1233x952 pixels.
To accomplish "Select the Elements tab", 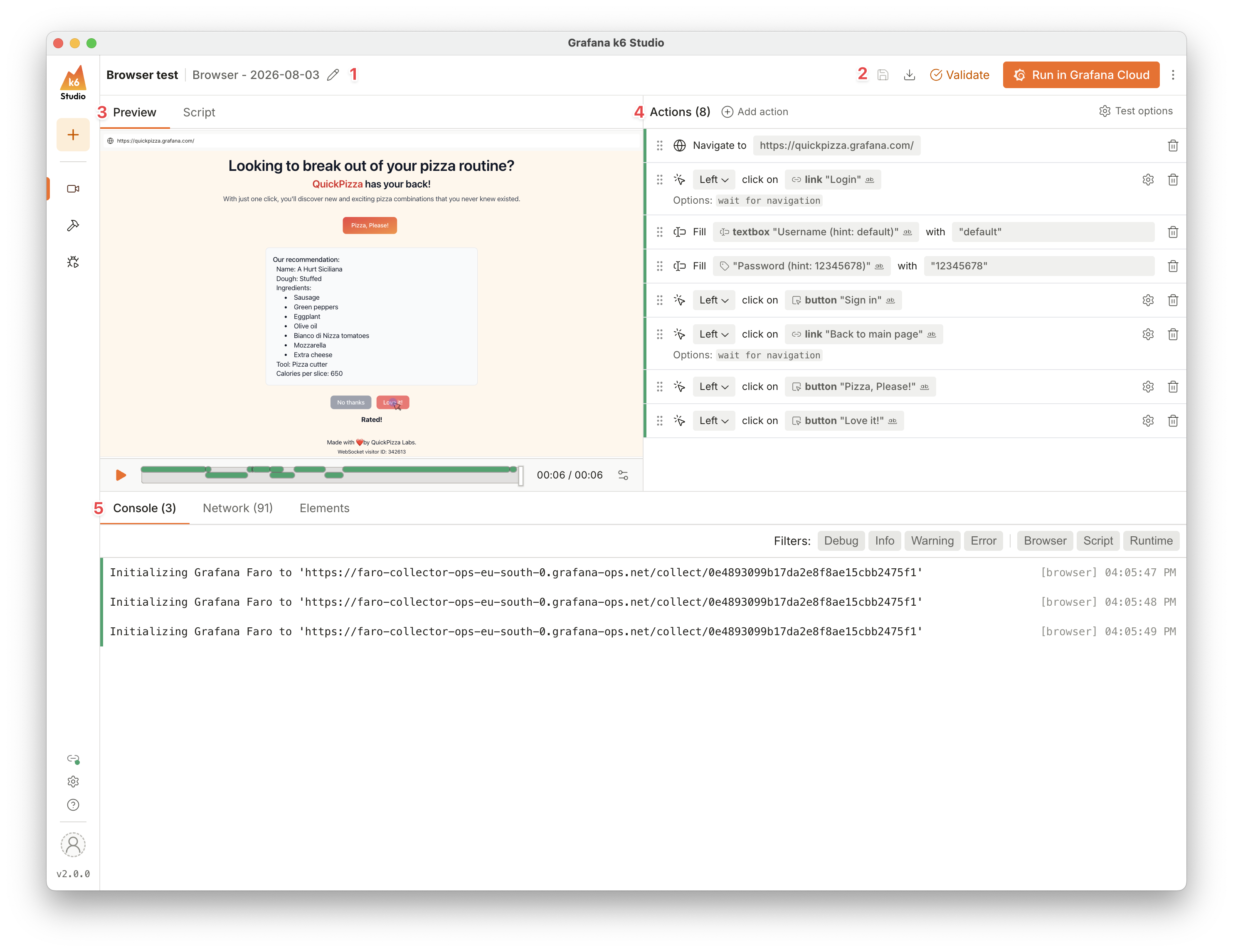I will [x=324, y=508].
